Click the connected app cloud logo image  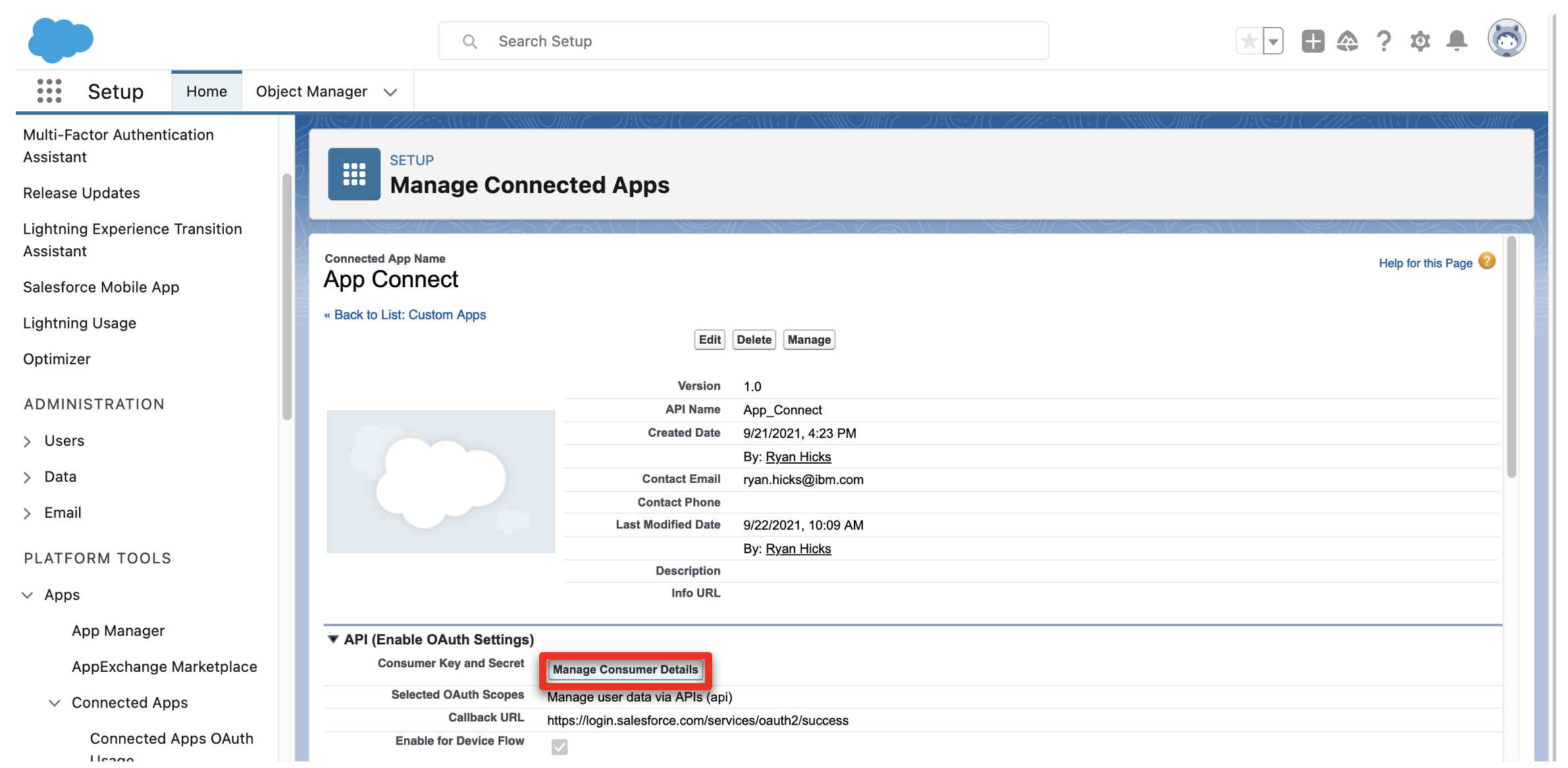(x=441, y=481)
